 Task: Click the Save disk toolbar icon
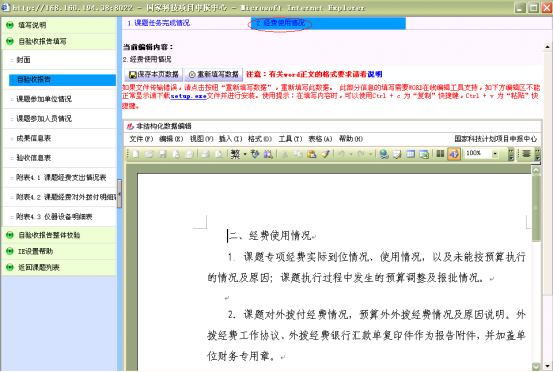[163, 154]
